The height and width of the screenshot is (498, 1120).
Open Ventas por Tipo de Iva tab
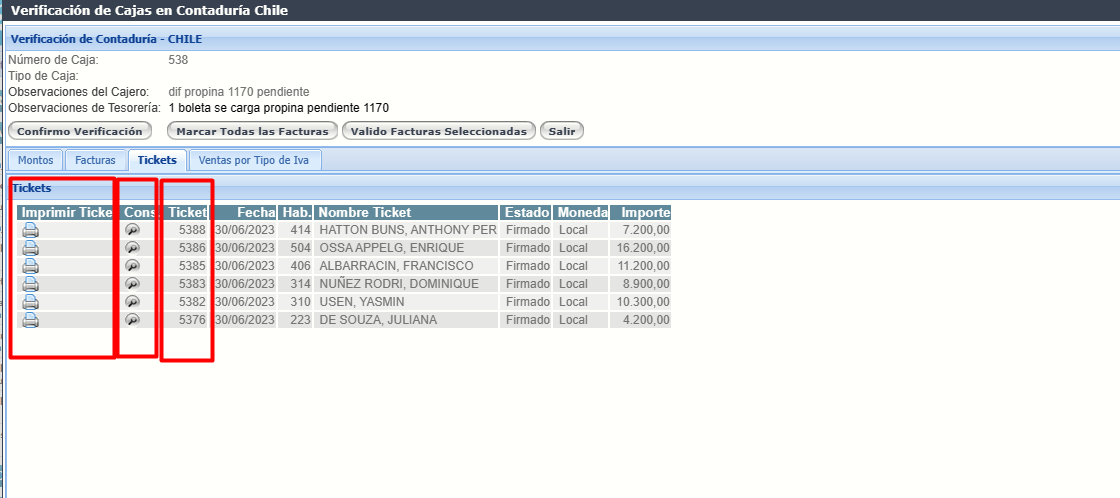(x=254, y=160)
